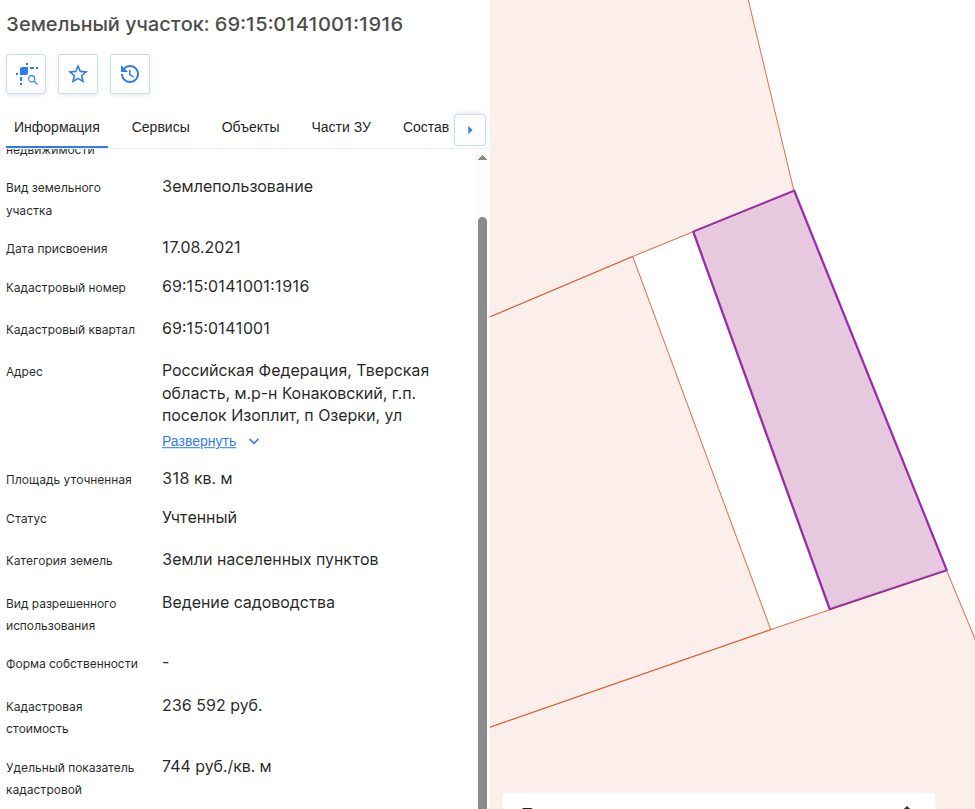
Task: Click the Кадастровый номер label
Action: pyautogui.click(x=66, y=288)
